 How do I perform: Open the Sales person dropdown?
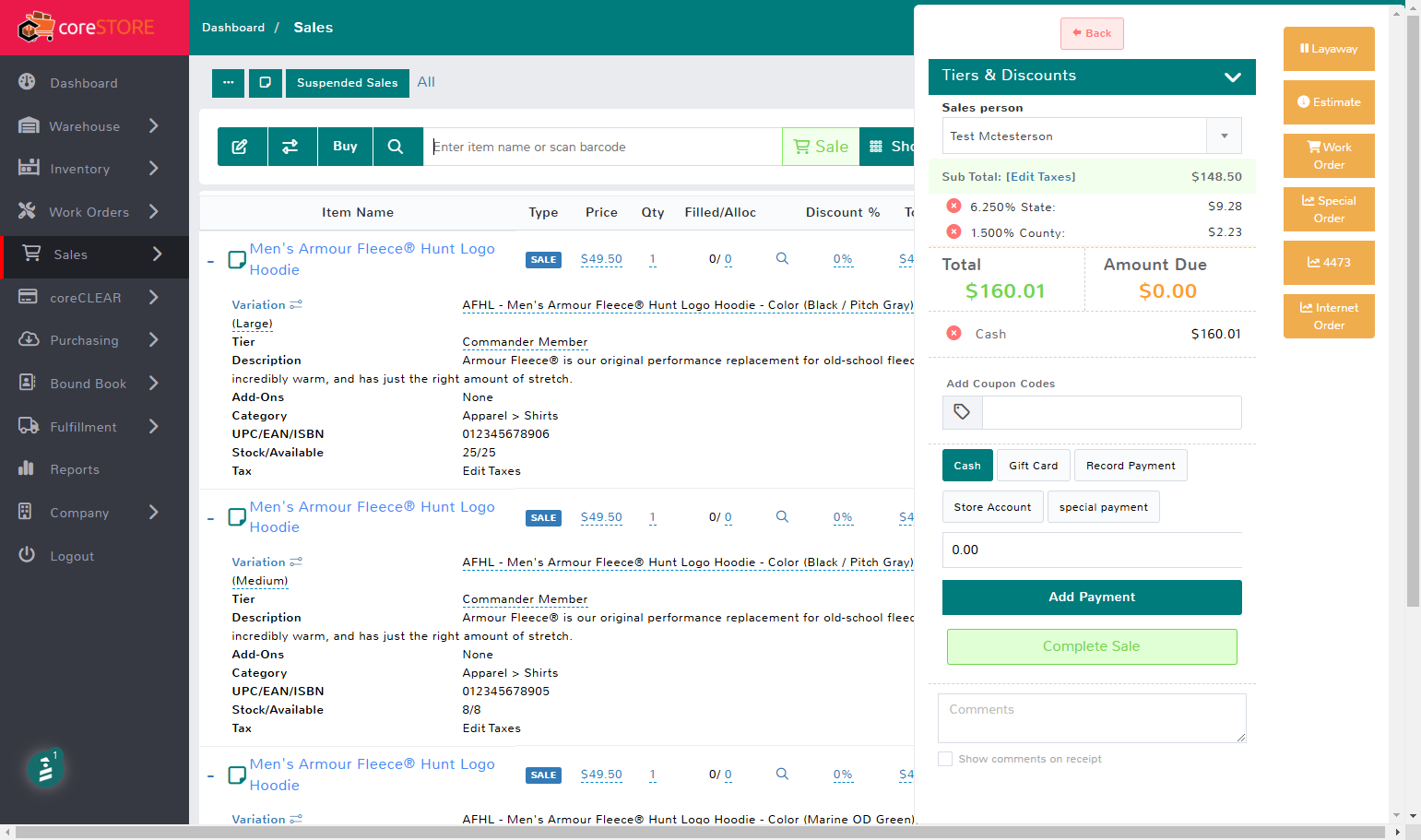[x=1092, y=136]
